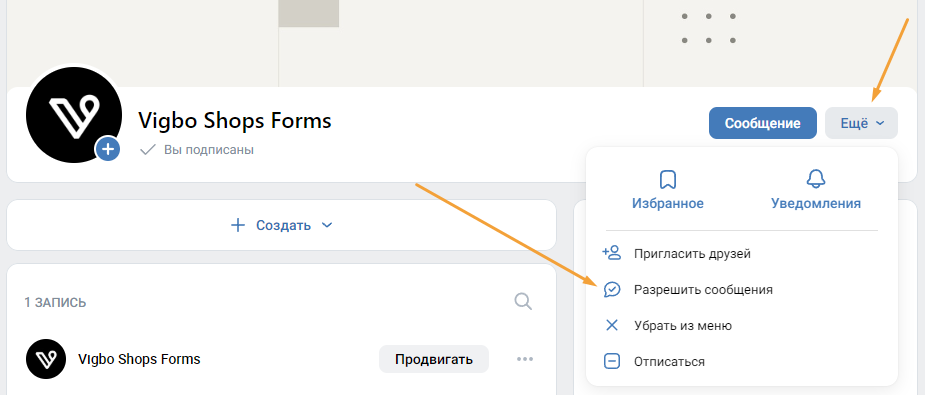Image resolution: width=925 pixels, height=395 pixels.
Task: Click the community title Vigbo Shops Forms
Action: coord(235,121)
